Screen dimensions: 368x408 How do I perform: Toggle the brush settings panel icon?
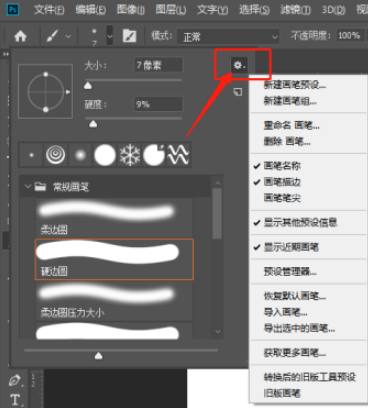coord(129,36)
